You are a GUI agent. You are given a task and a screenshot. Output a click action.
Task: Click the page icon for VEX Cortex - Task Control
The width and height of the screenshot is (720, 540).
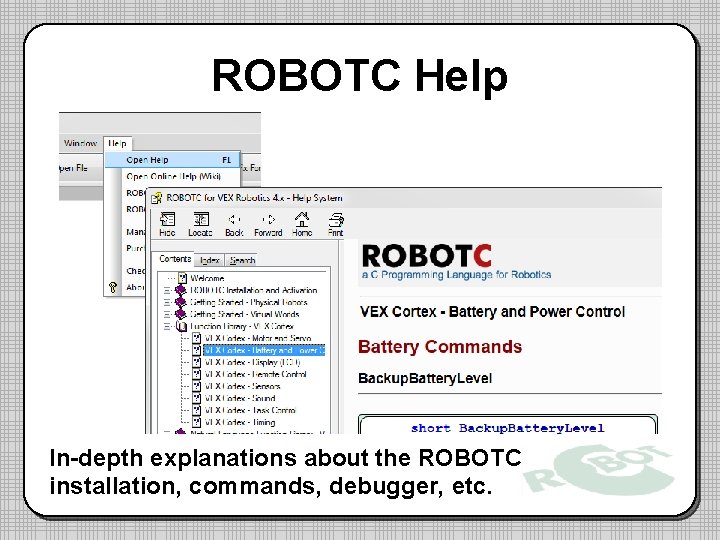click(x=197, y=410)
